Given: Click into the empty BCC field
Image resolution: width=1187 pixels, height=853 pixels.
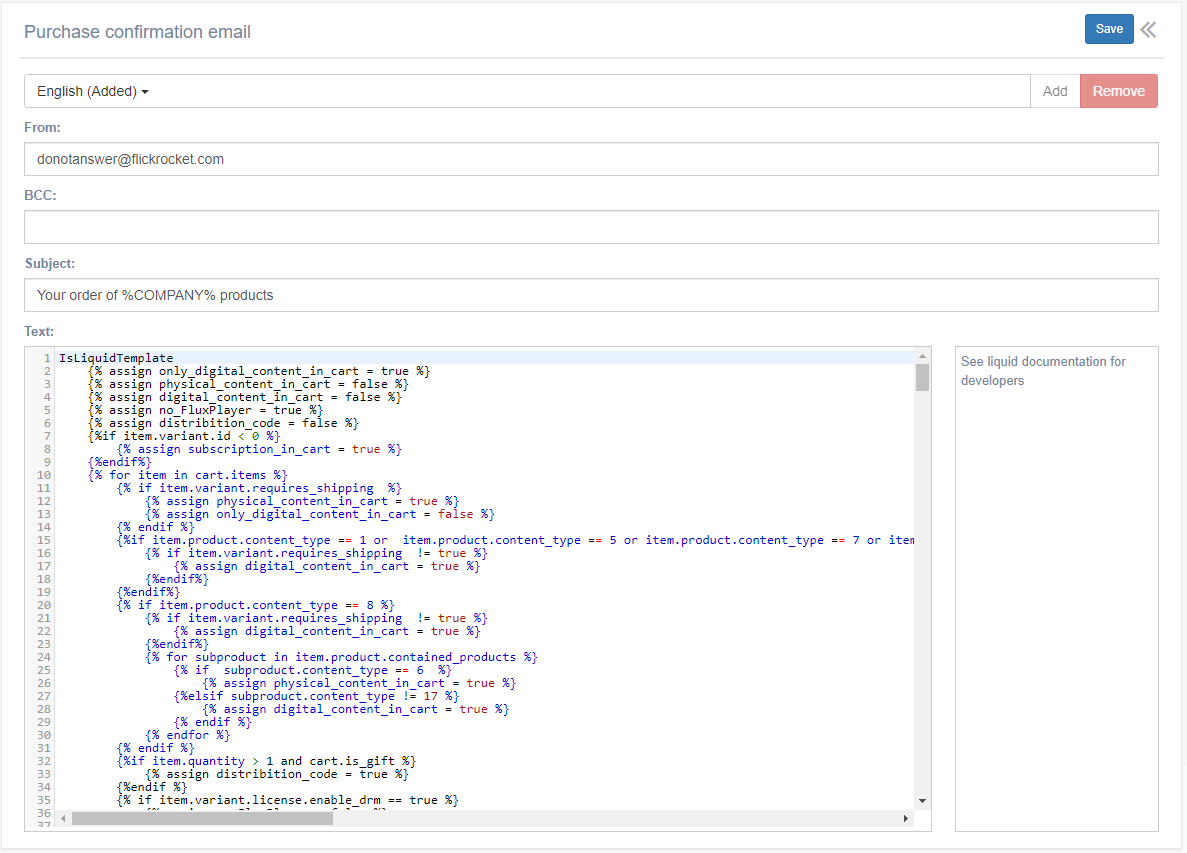Looking at the screenshot, I should point(591,227).
